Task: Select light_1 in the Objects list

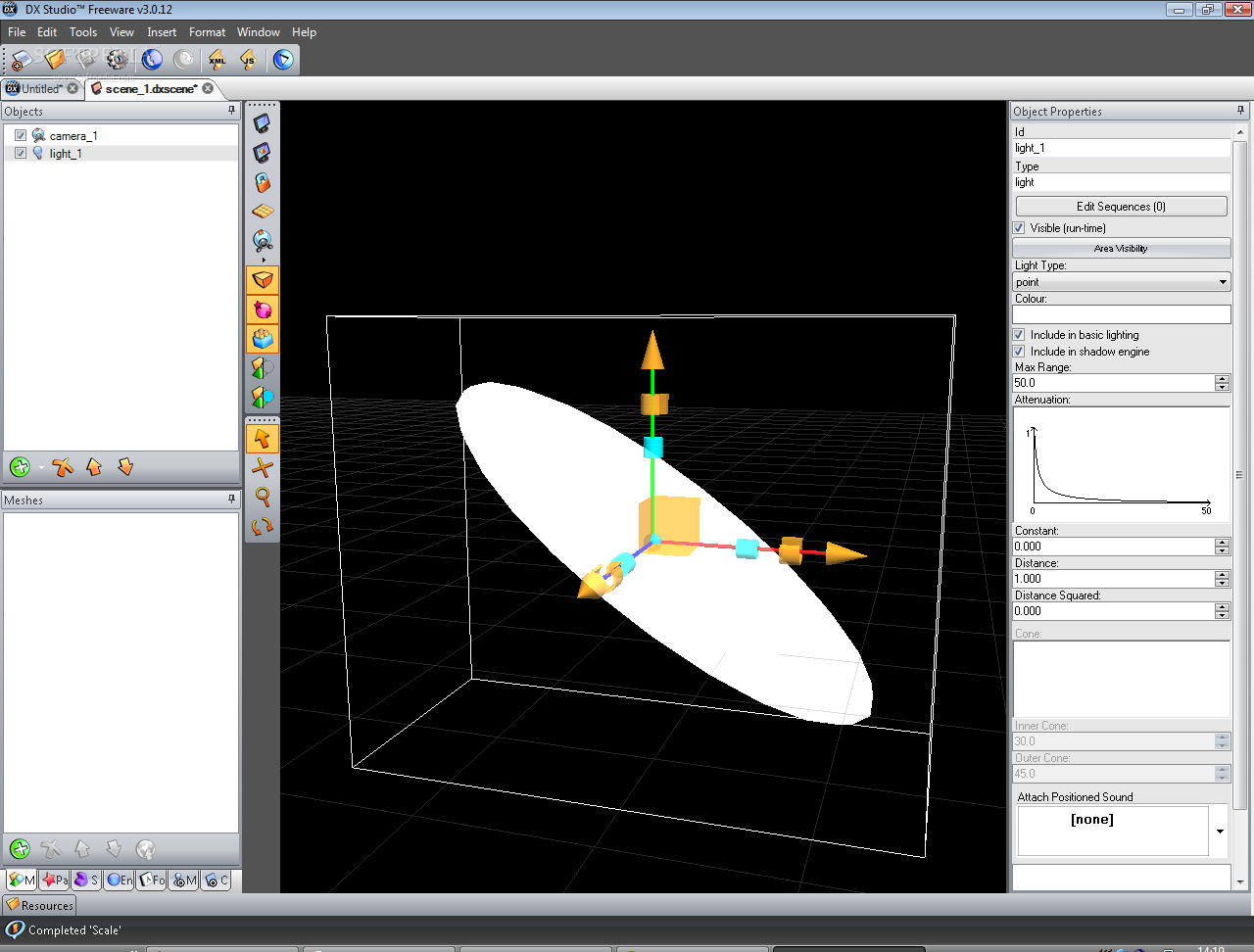Action: pyautogui.click(x=66, y=154)
